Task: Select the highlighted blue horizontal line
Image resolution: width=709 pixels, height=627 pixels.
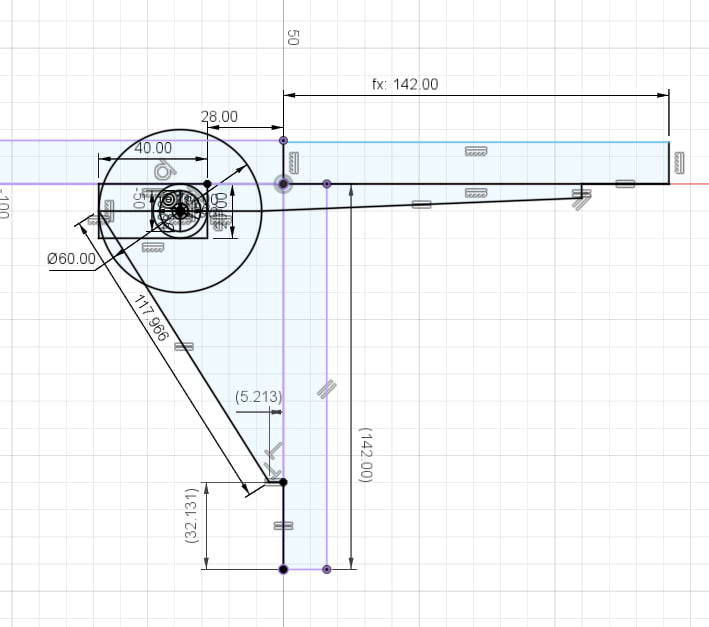Action: [477, 142]
